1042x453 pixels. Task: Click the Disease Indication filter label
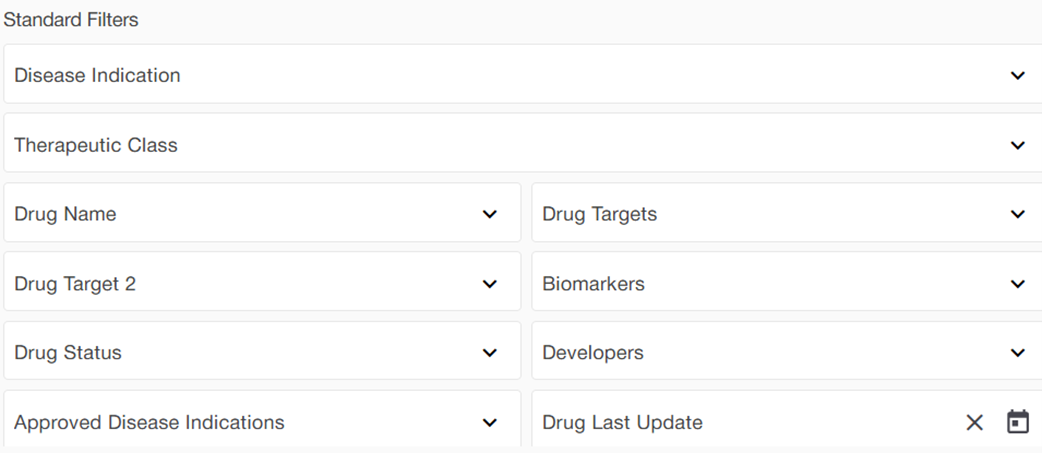[97, 75]
